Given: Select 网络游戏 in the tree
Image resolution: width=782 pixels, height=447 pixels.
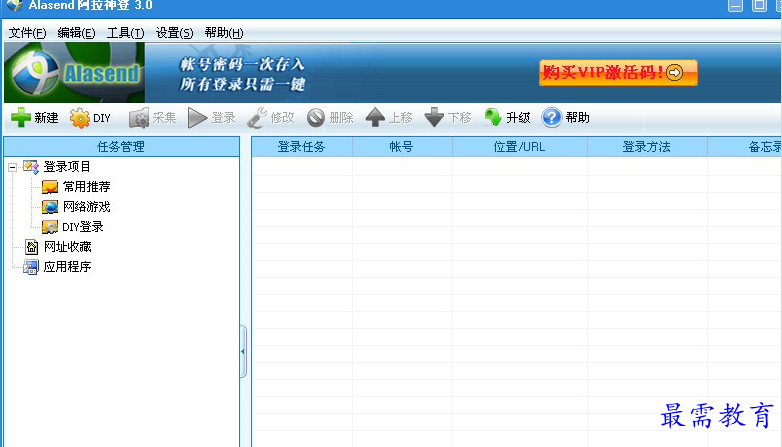Looking at the screenshot, I should pos(87,207).
